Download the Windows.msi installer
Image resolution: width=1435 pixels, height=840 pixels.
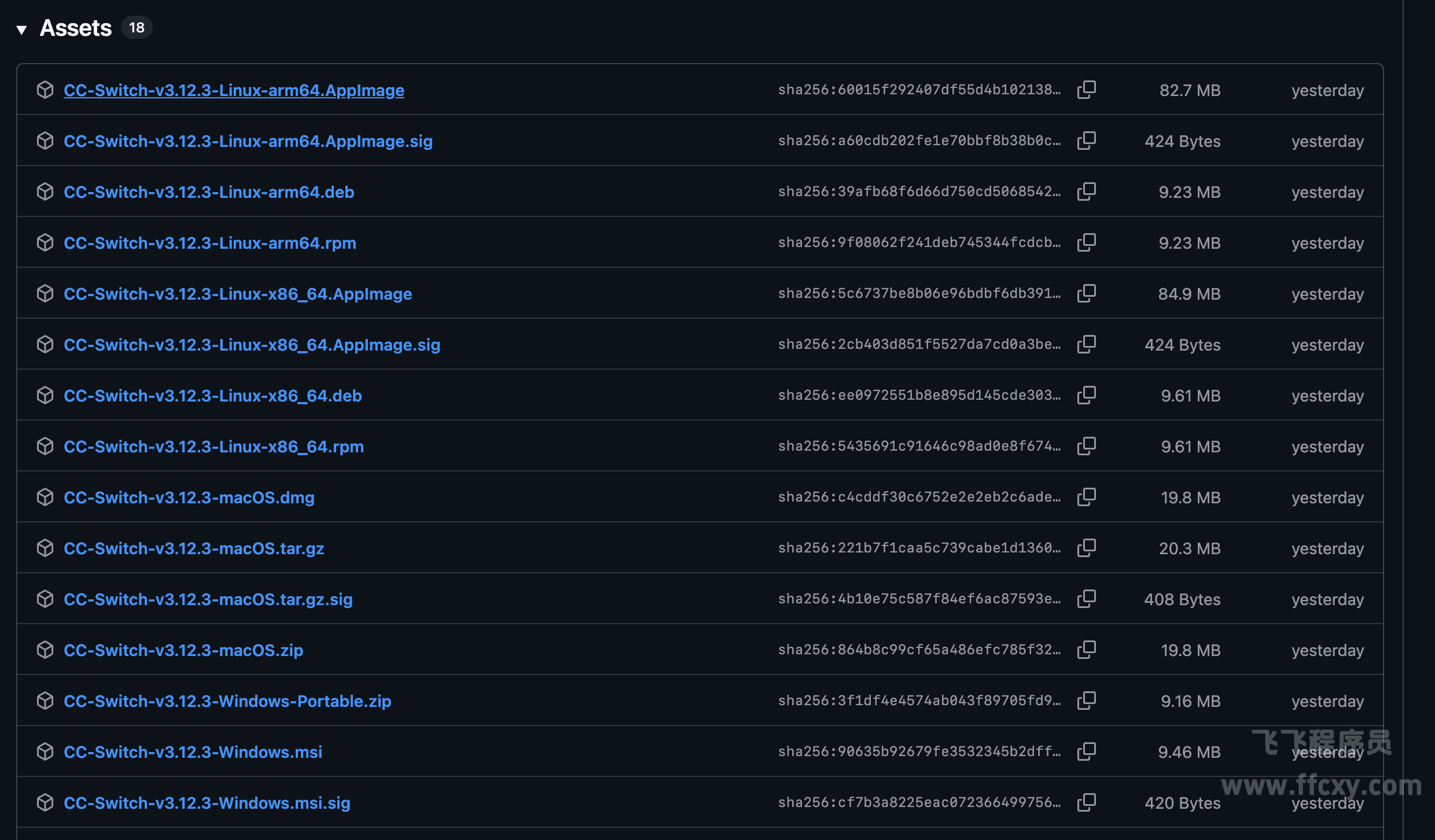pos(193,752)
